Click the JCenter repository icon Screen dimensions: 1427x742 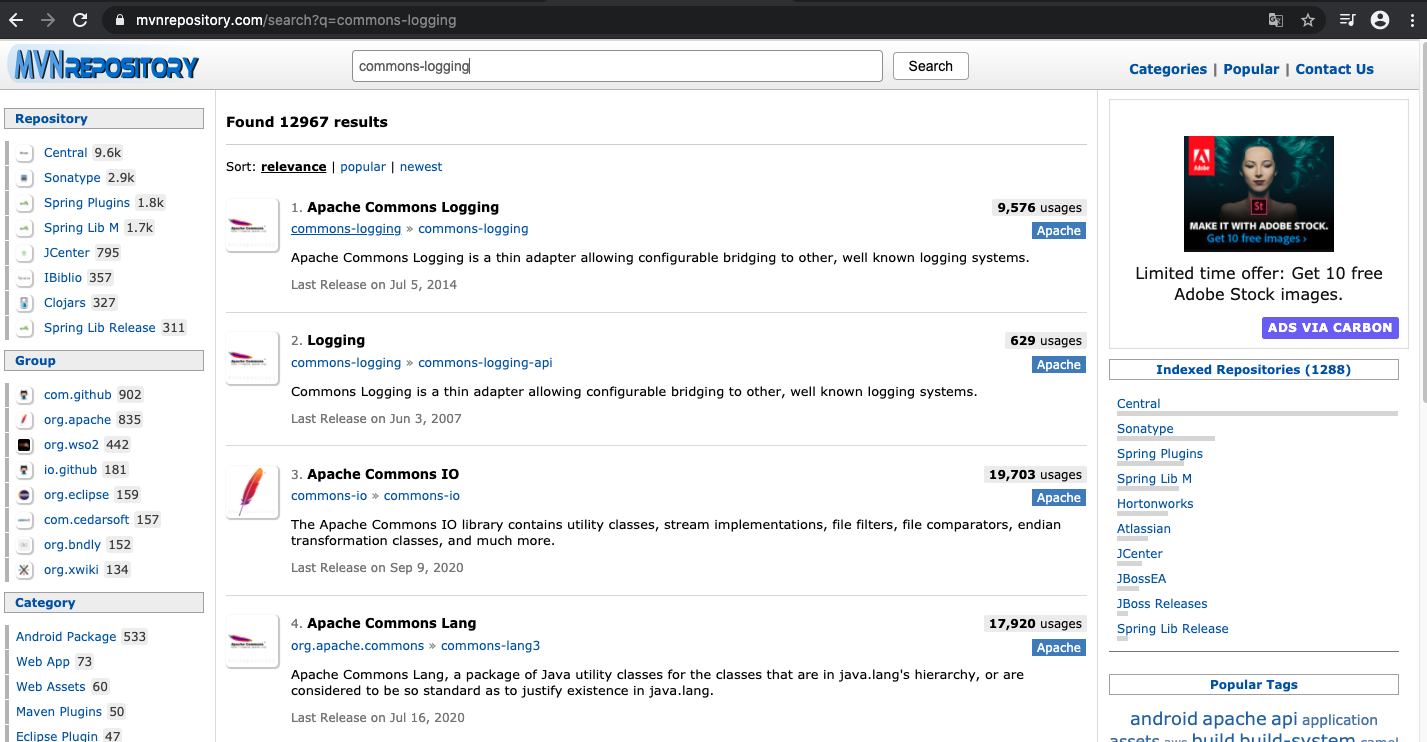(x=25, y=253)
